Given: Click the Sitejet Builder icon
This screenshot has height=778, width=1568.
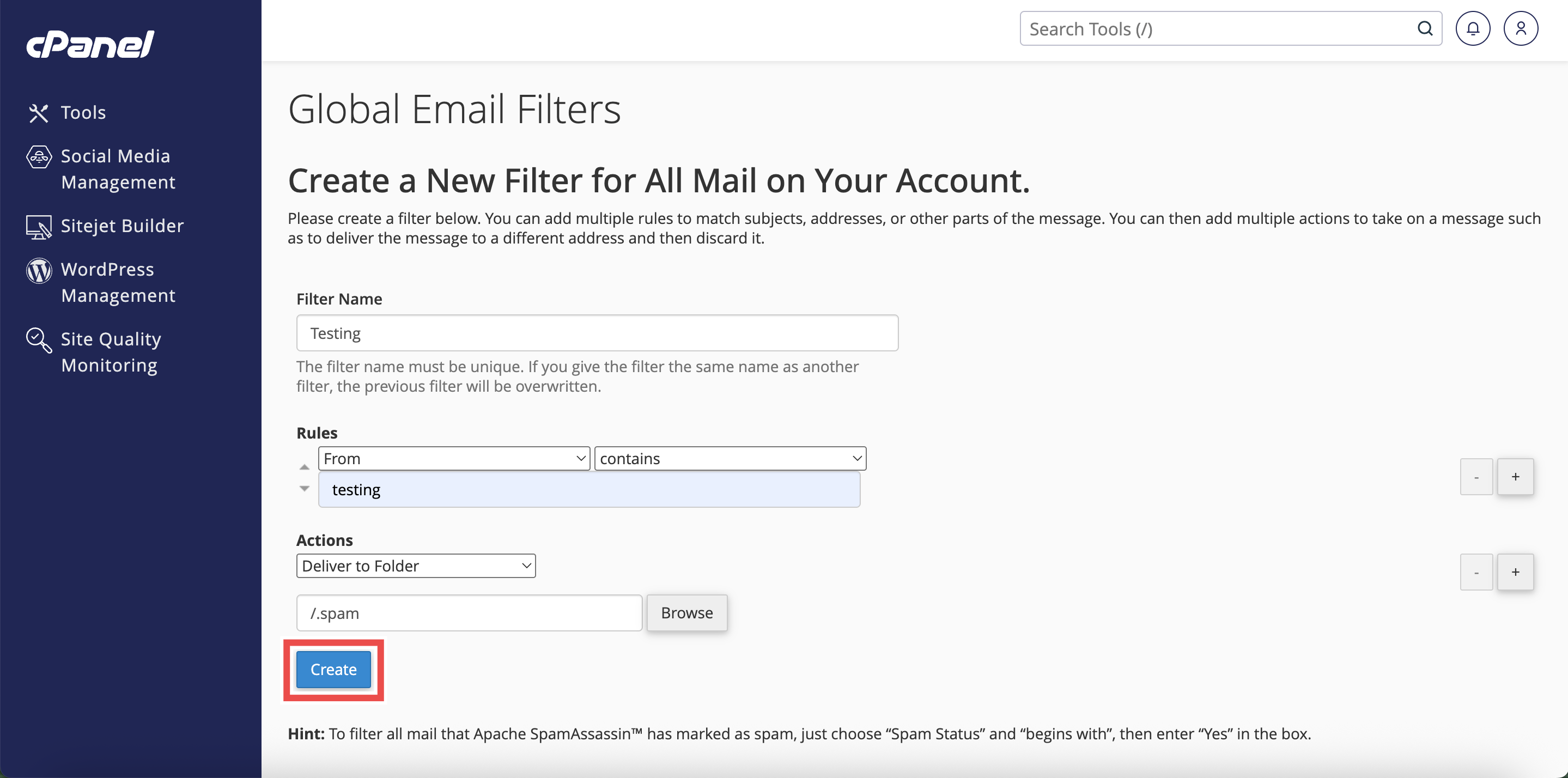Looking at the screenshot, I should coord(38,227).
